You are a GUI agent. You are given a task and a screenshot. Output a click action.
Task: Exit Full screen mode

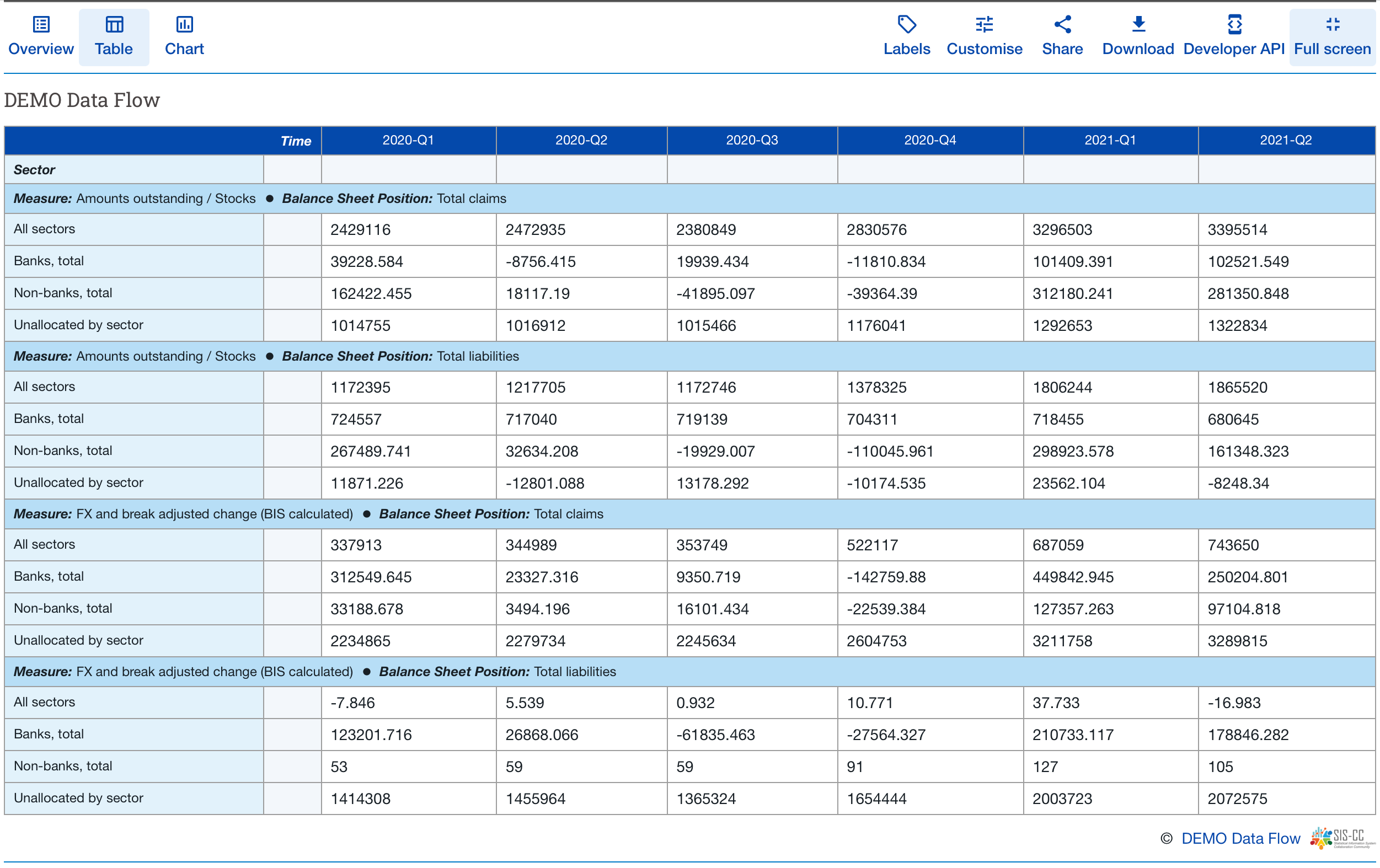1332,24
